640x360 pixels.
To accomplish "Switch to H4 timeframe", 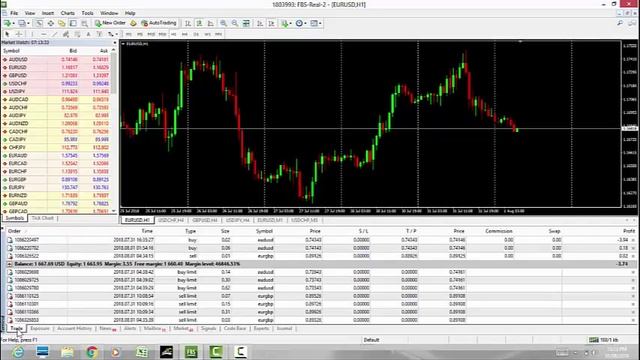I will tap(185, 34).
